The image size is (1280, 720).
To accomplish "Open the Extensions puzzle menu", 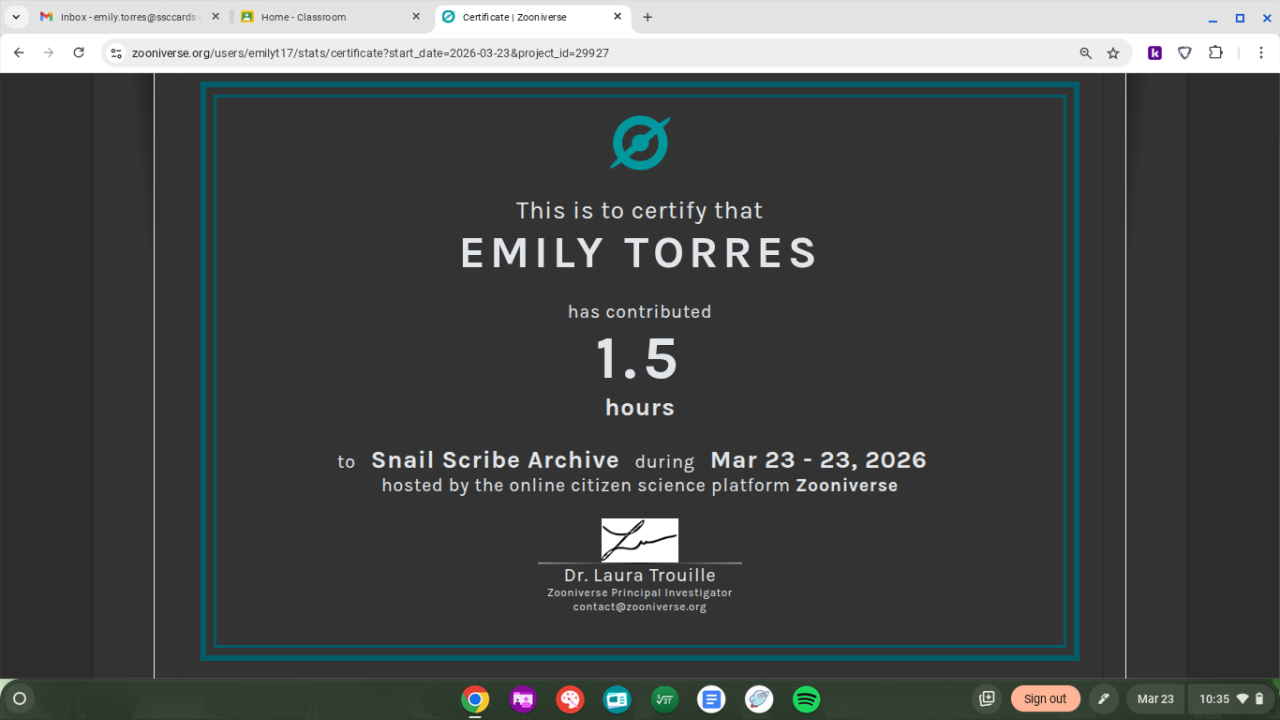I will point(1216,53).
